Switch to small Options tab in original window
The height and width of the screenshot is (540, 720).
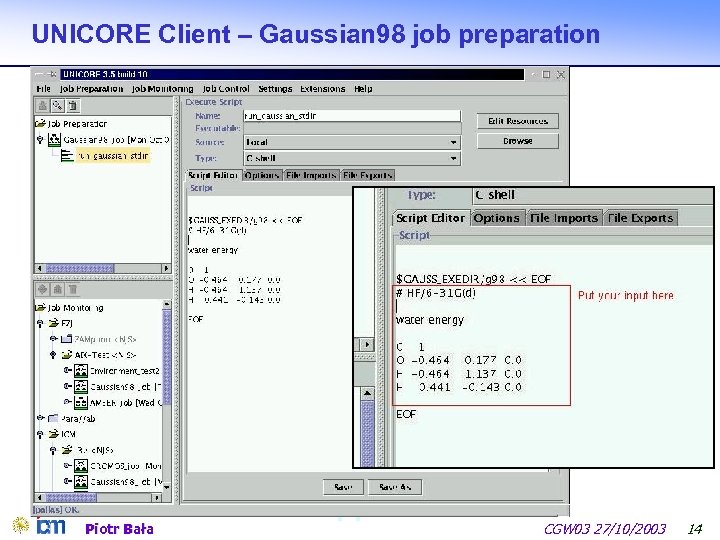coord(262,175)
